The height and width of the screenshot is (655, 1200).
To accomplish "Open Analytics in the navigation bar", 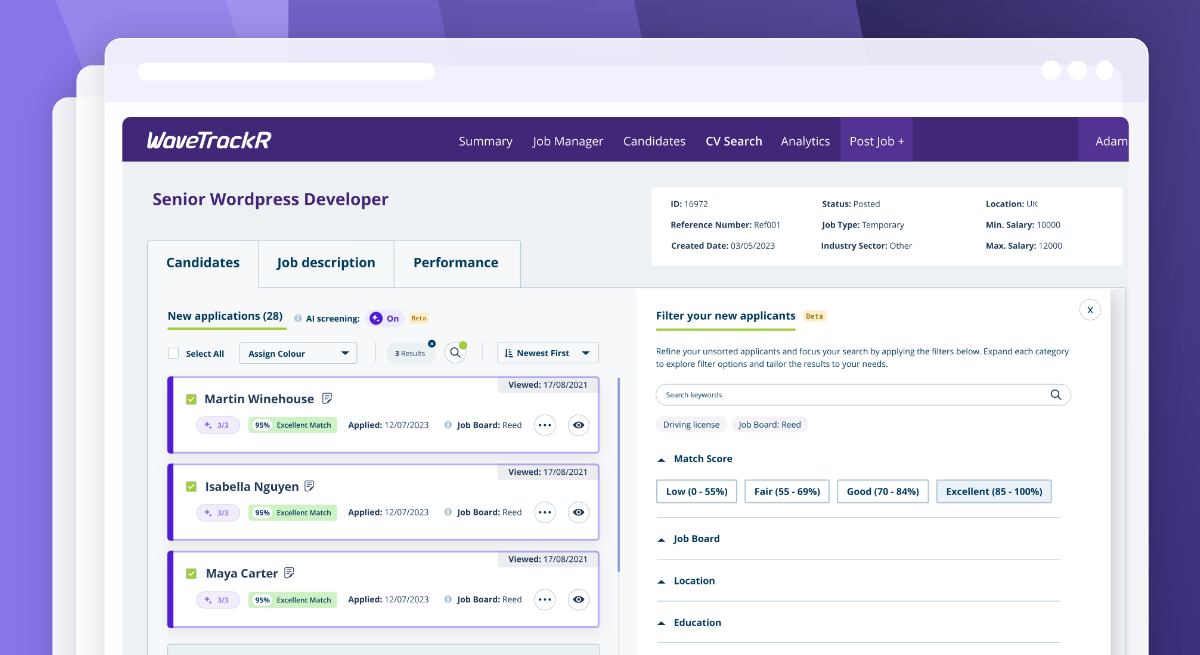I will [805, 141].
